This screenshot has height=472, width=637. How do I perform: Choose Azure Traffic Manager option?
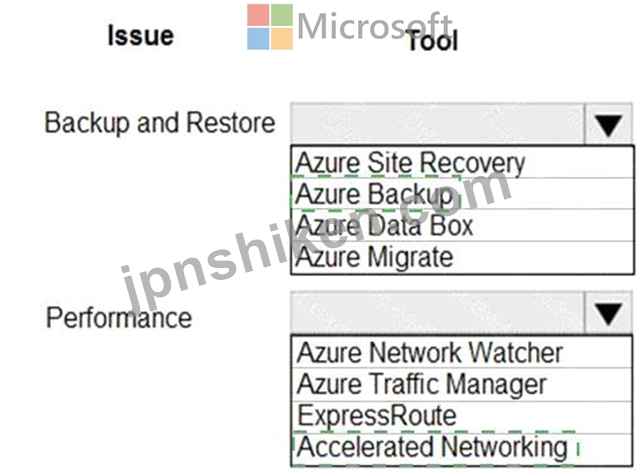(462, 384)
